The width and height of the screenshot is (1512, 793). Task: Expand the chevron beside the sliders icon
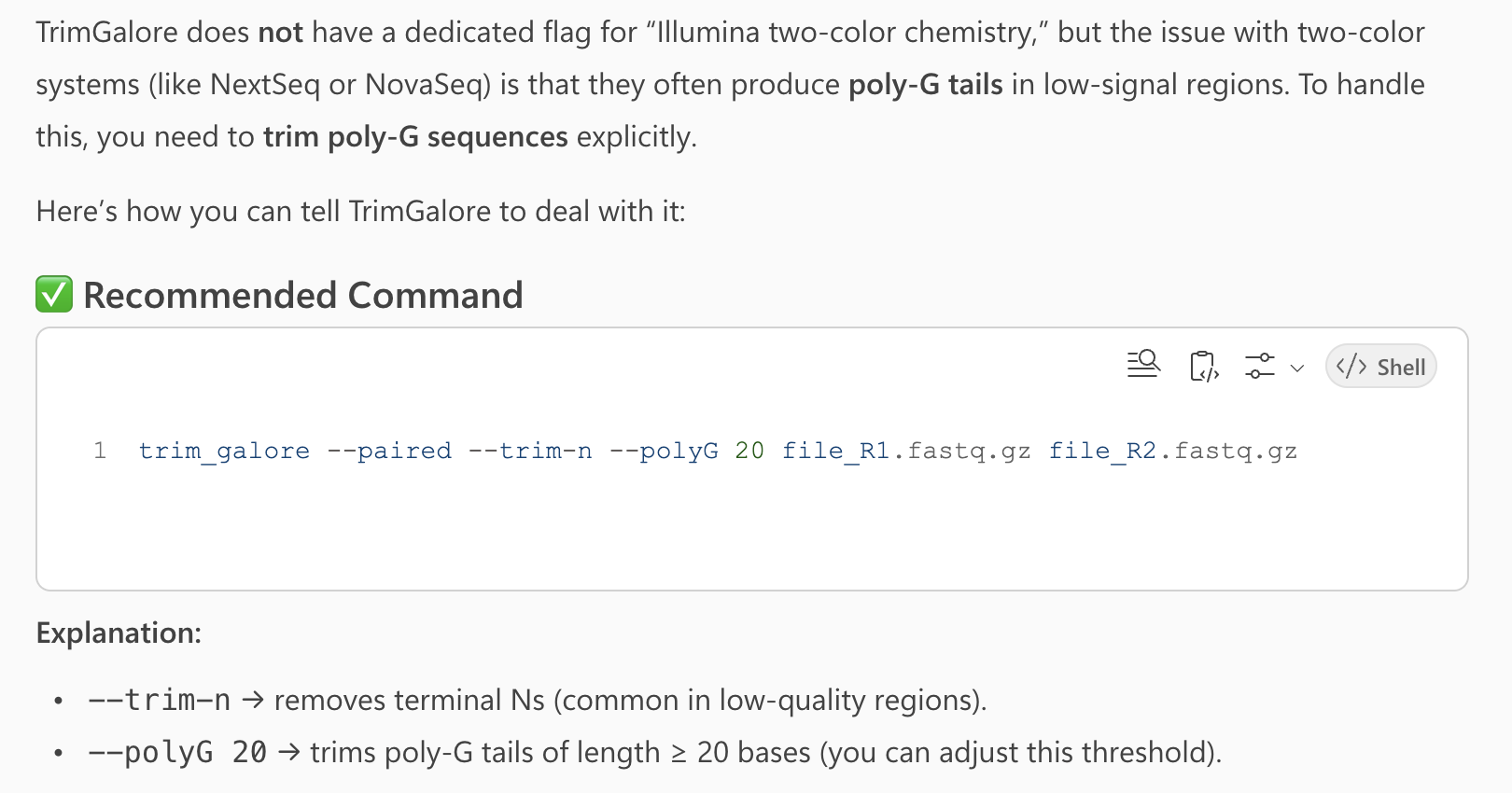[x=1297, y=368]
